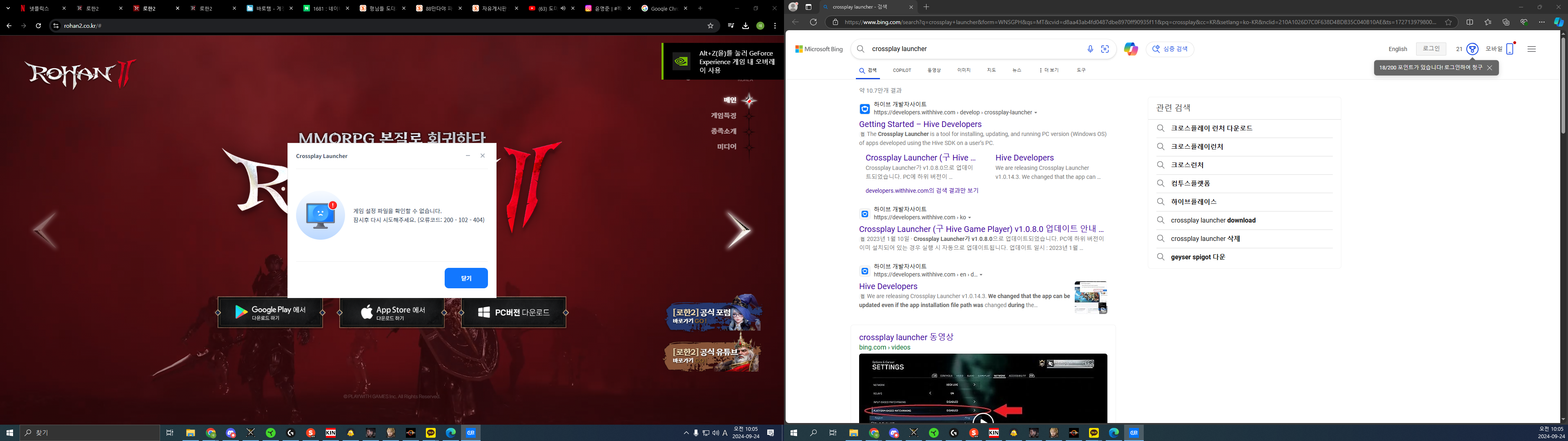Open 'Getting Started – Hive Developers' link

coord(920,124)
